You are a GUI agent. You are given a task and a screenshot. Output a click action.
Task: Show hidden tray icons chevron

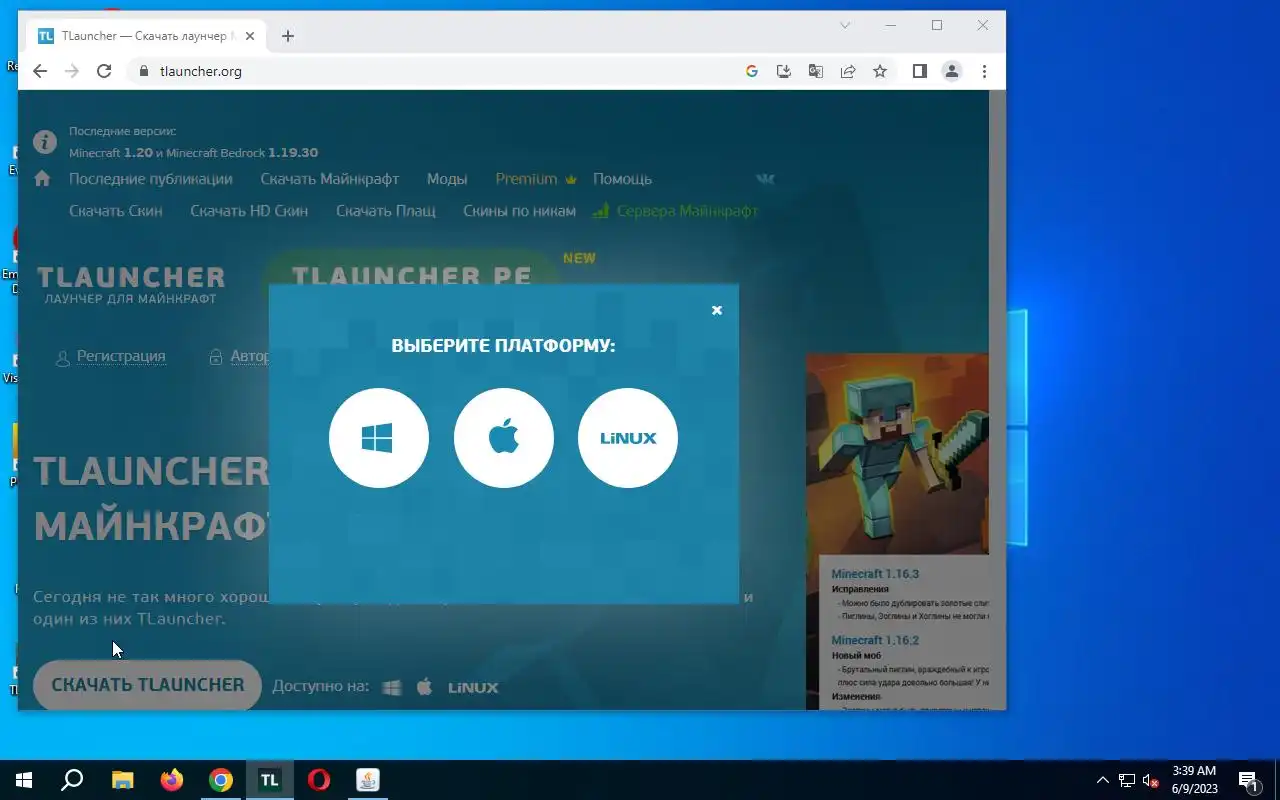pos(1103,780)
